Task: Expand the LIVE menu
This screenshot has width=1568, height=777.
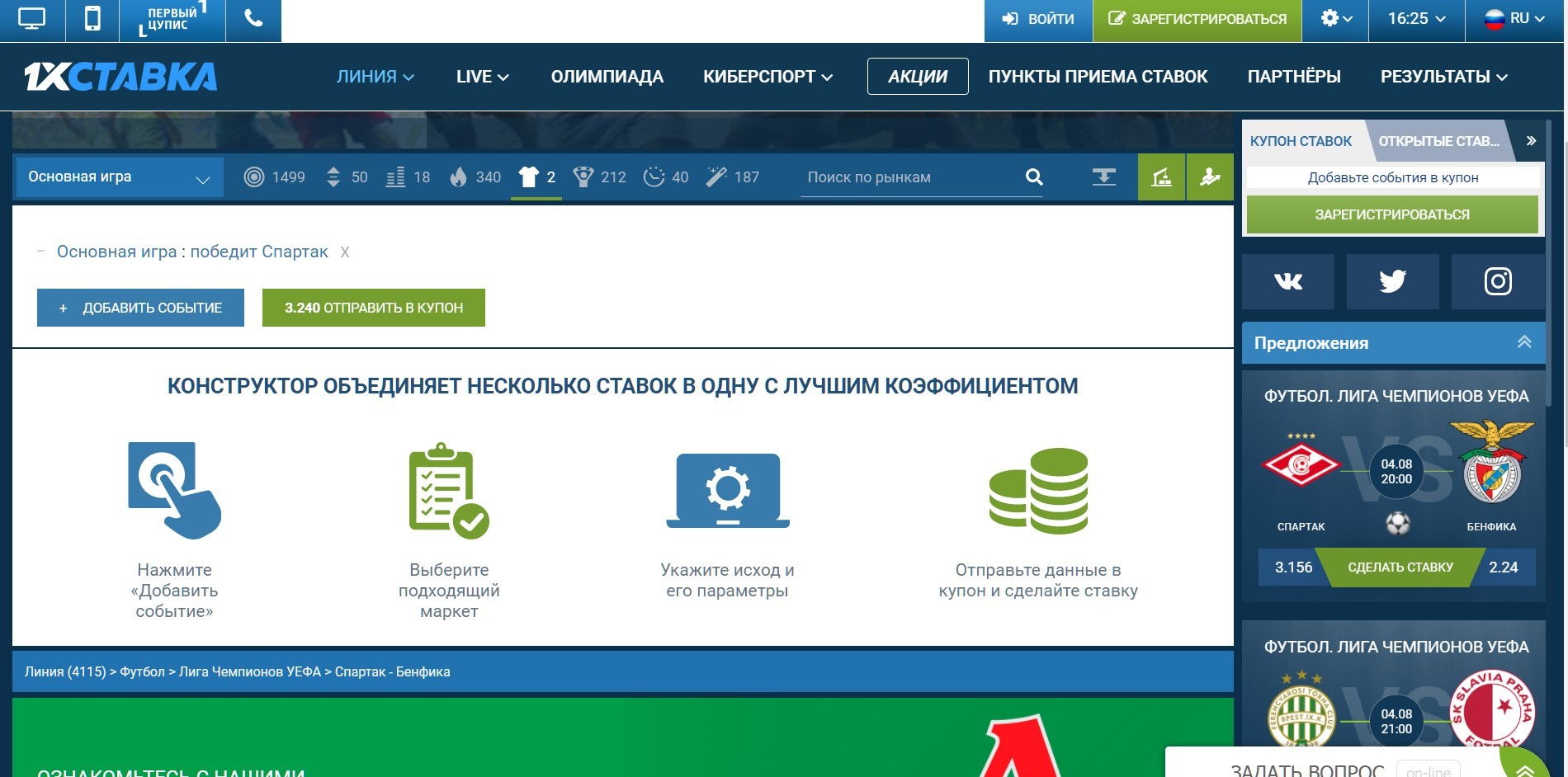Action: point(482,77)
